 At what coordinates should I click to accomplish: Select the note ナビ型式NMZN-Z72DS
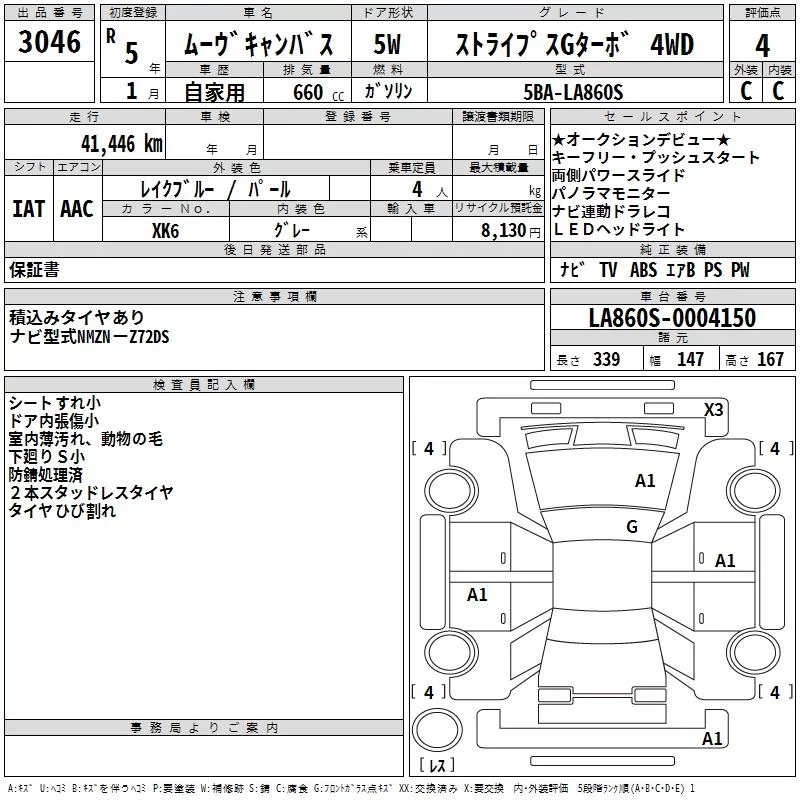[x=89, y=336]
